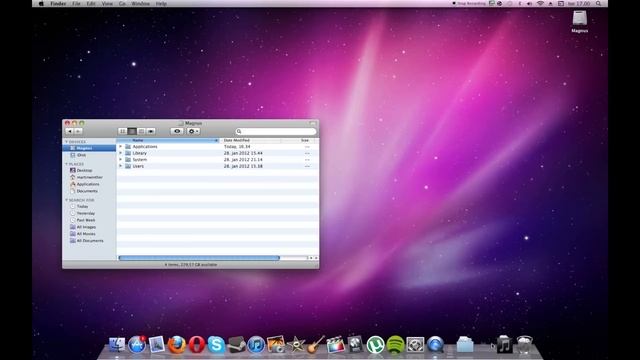Open iTunes from the Dock
Viewport: 640px width, 360px height.
tap(256, 345)
